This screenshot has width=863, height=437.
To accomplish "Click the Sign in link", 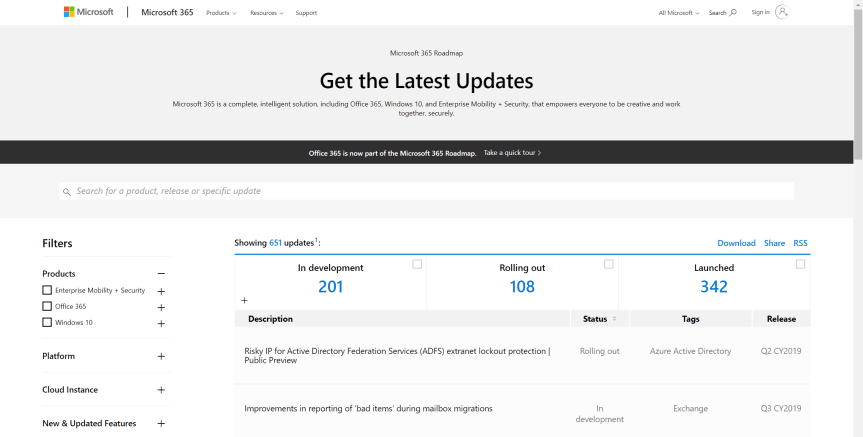I will click(760, 12).
